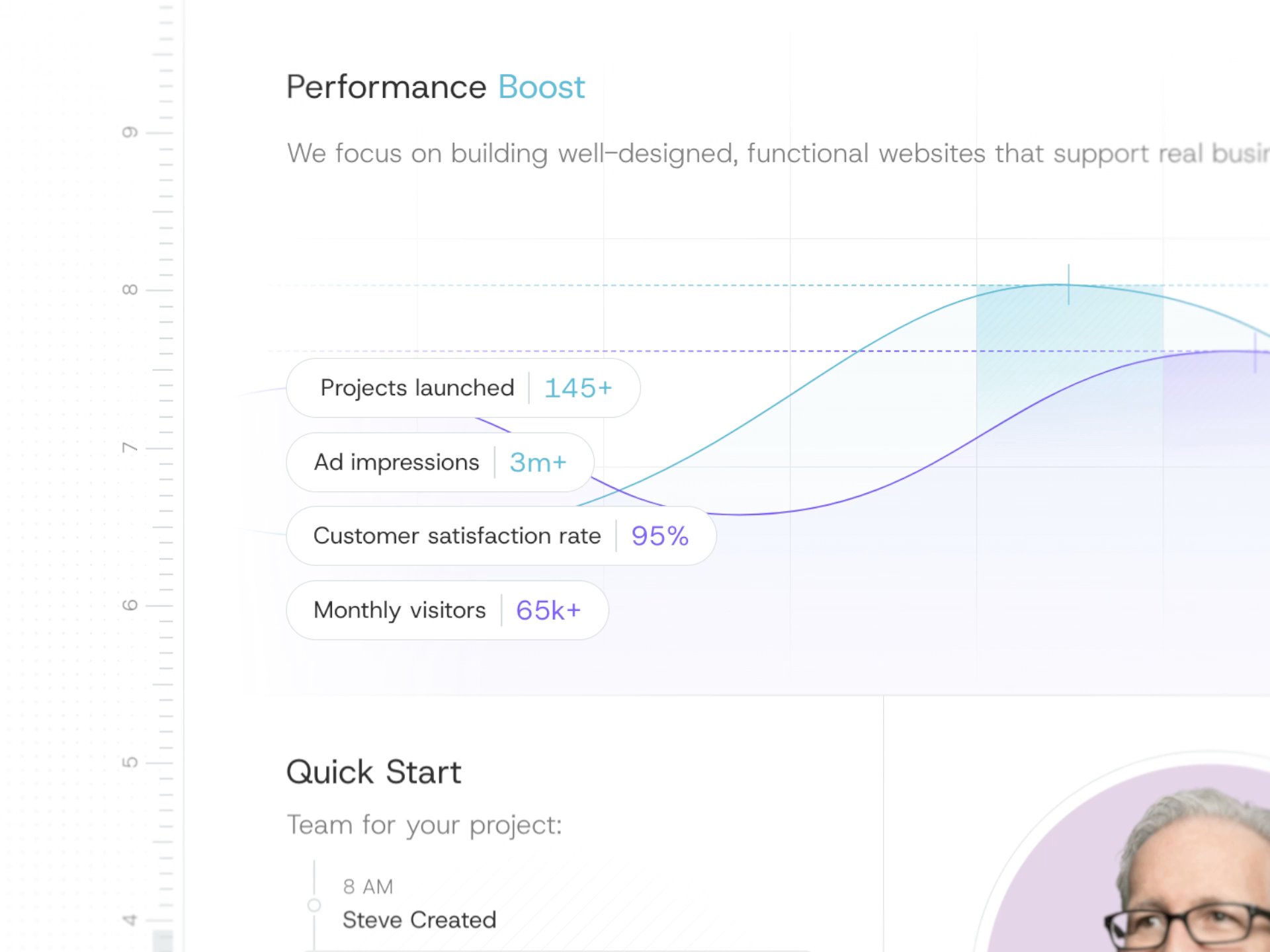Click the Performance Boost heading
Image resolution: width=1270 pixels, height=952 pixels.
tap(435, 87)
